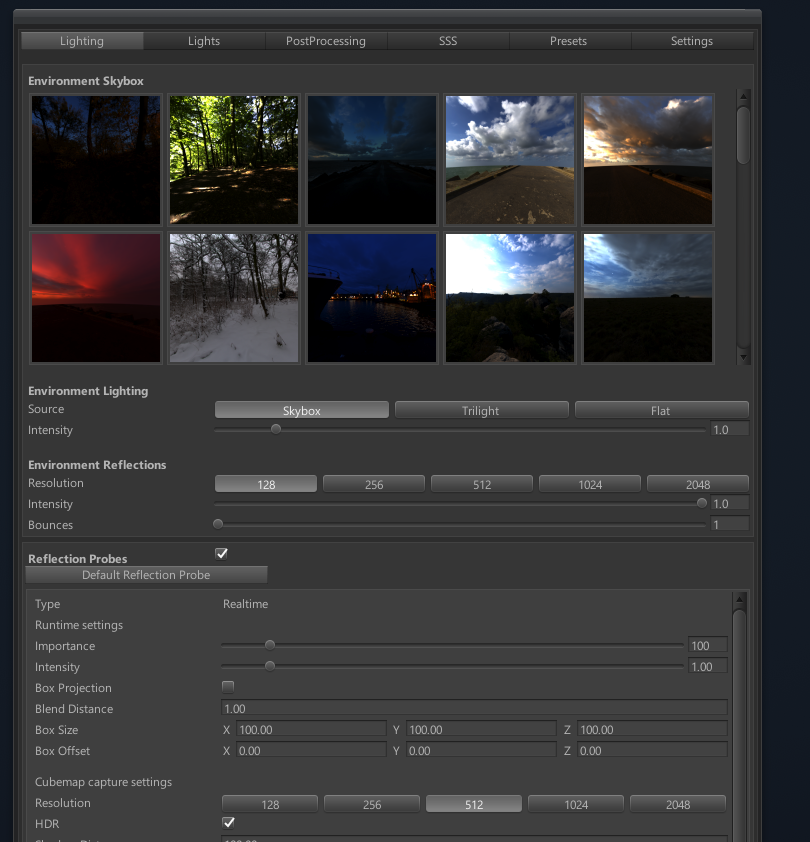Set Environment Reflections resolution to 2048

tap(698, 484)
